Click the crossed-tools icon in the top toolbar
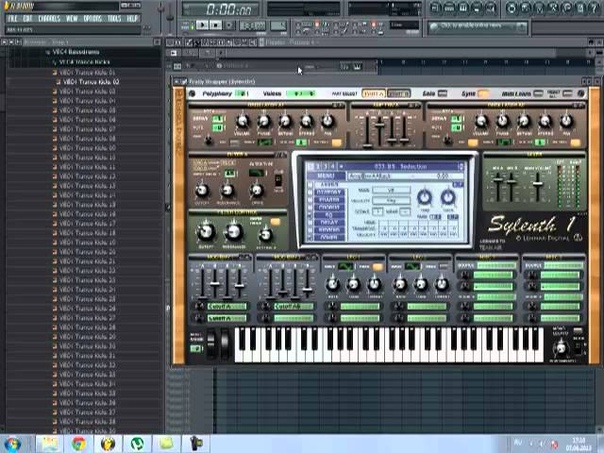This screenshot has height=453, width=604. [x=552, y=8]
